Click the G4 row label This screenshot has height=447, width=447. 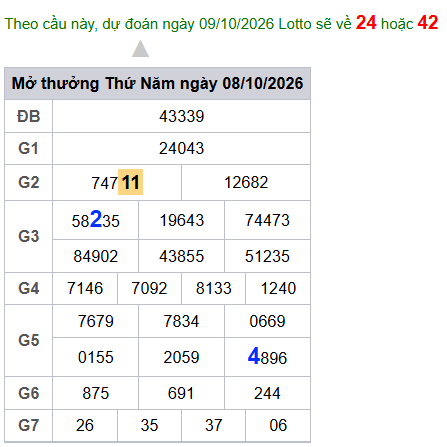click(28, 288)
